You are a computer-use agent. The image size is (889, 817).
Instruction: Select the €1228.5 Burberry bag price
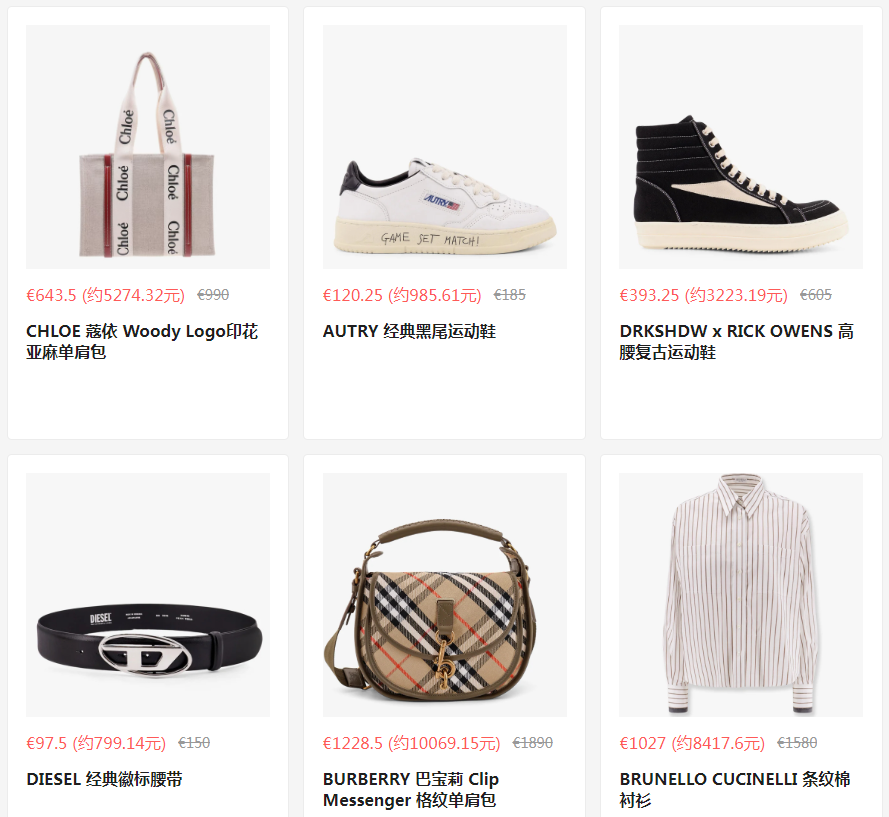412,743
